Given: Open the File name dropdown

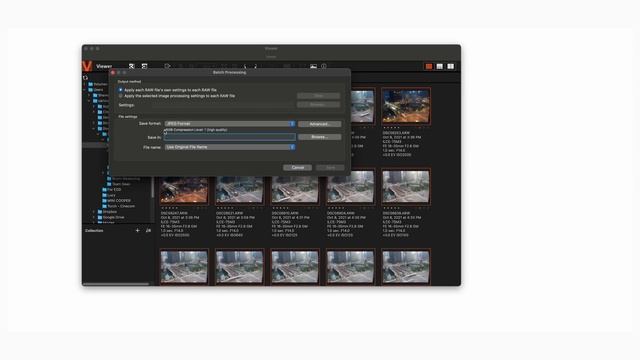Looking at the screenshot, I should click(x=230, y=147).
